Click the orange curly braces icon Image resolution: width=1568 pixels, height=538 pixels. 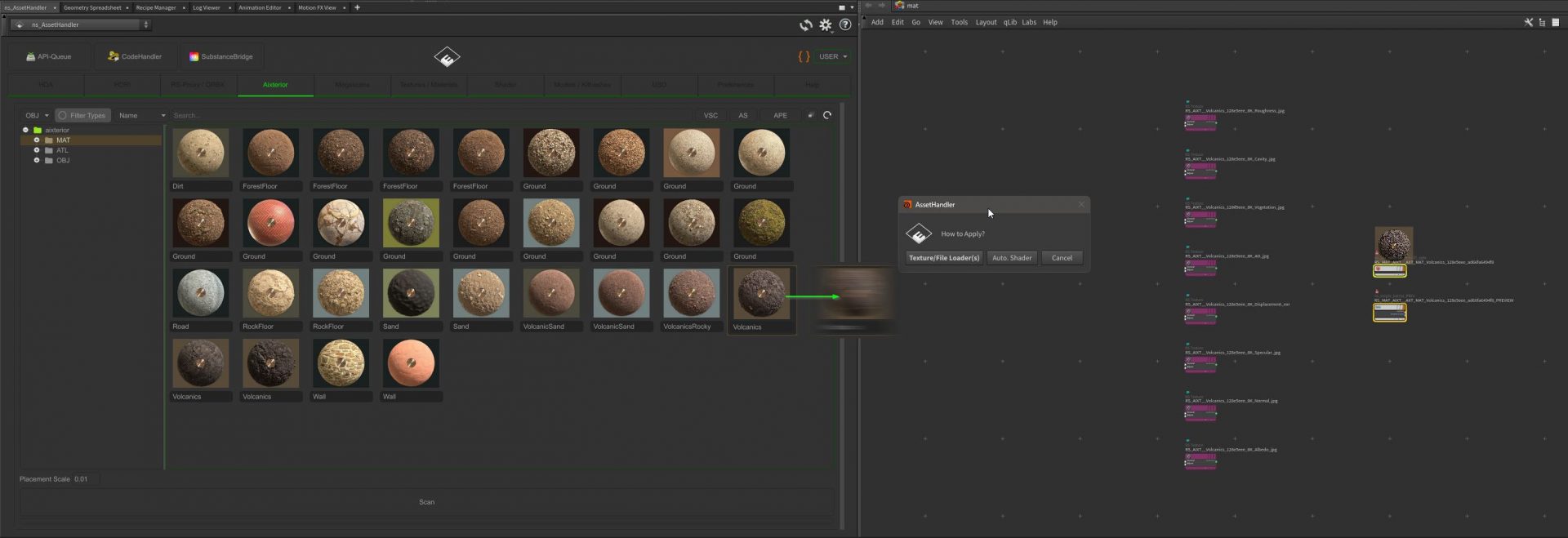coord(804,57)
